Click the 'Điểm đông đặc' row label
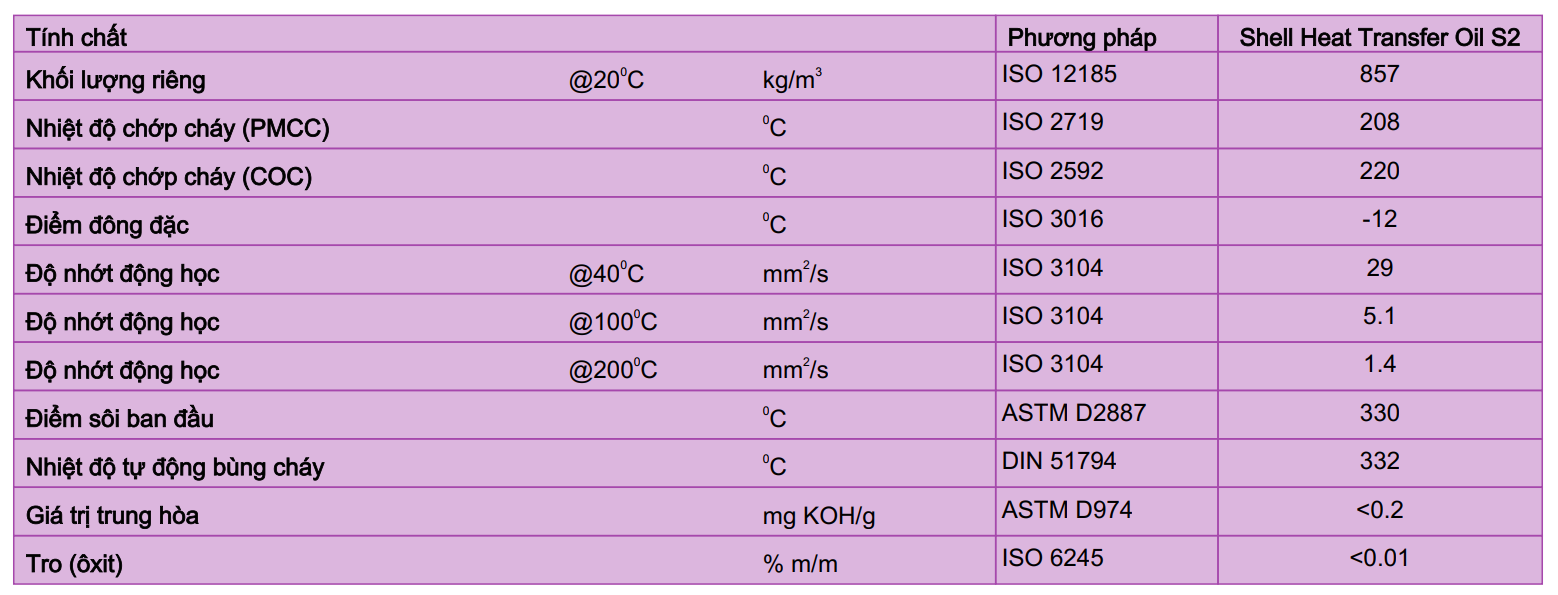The width and height of the screenshot is (1558, 595). (x=106, y=226)
